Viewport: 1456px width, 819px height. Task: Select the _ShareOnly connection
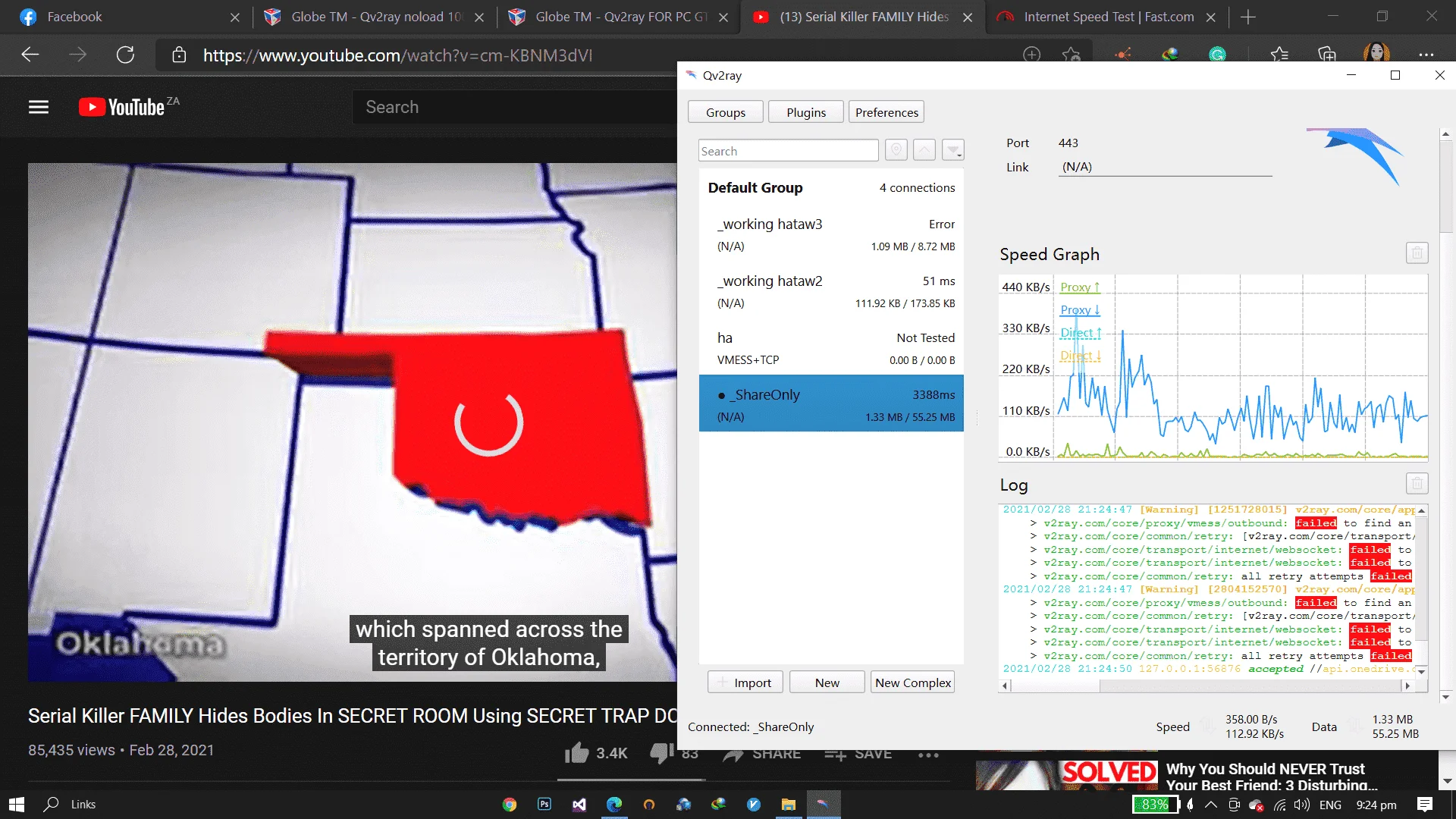pyautogui.click(x=831, y=403)
